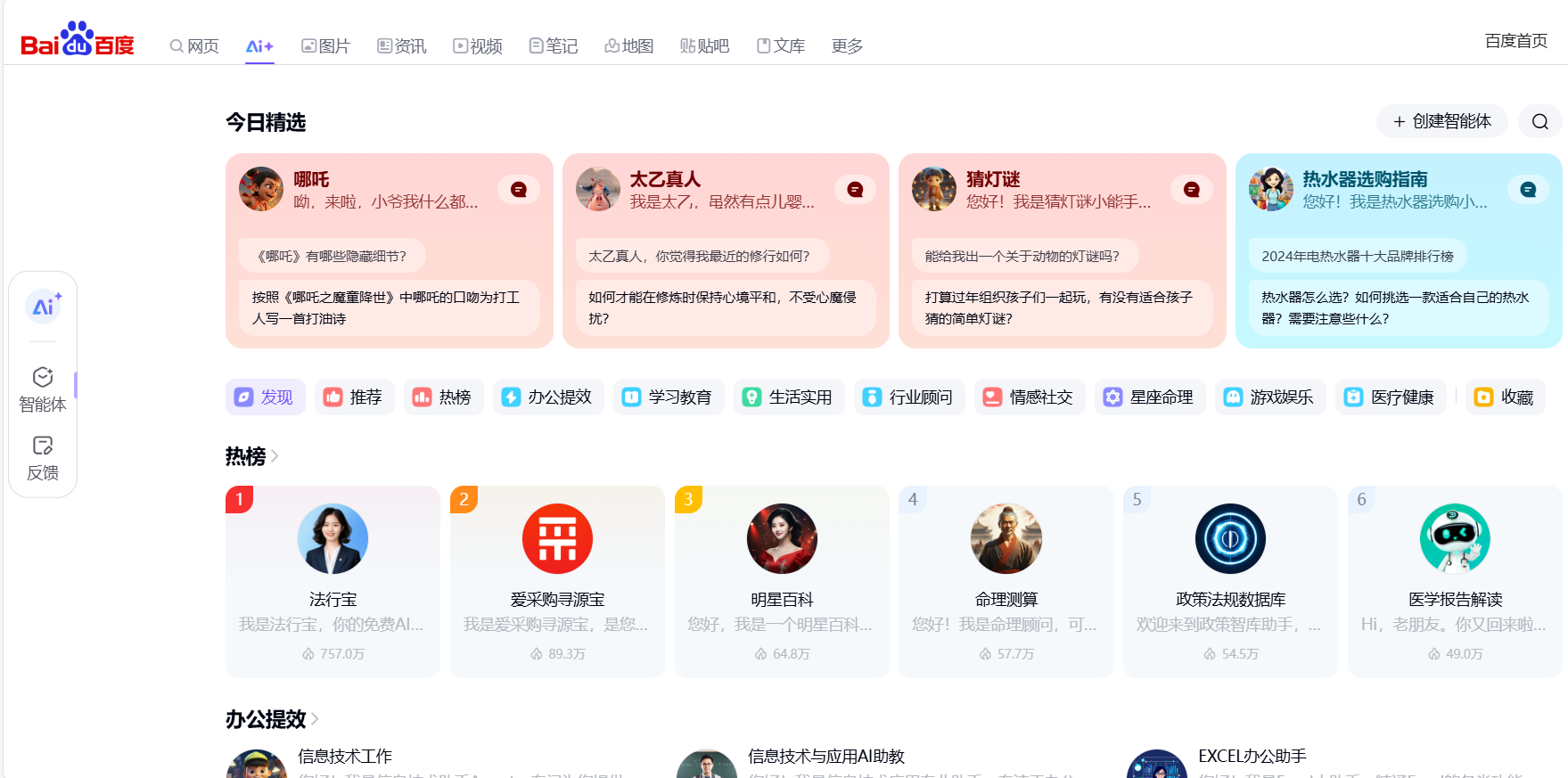Select the 发现 discover category
The image size is (1568, 778).
(x=265, y=397)
